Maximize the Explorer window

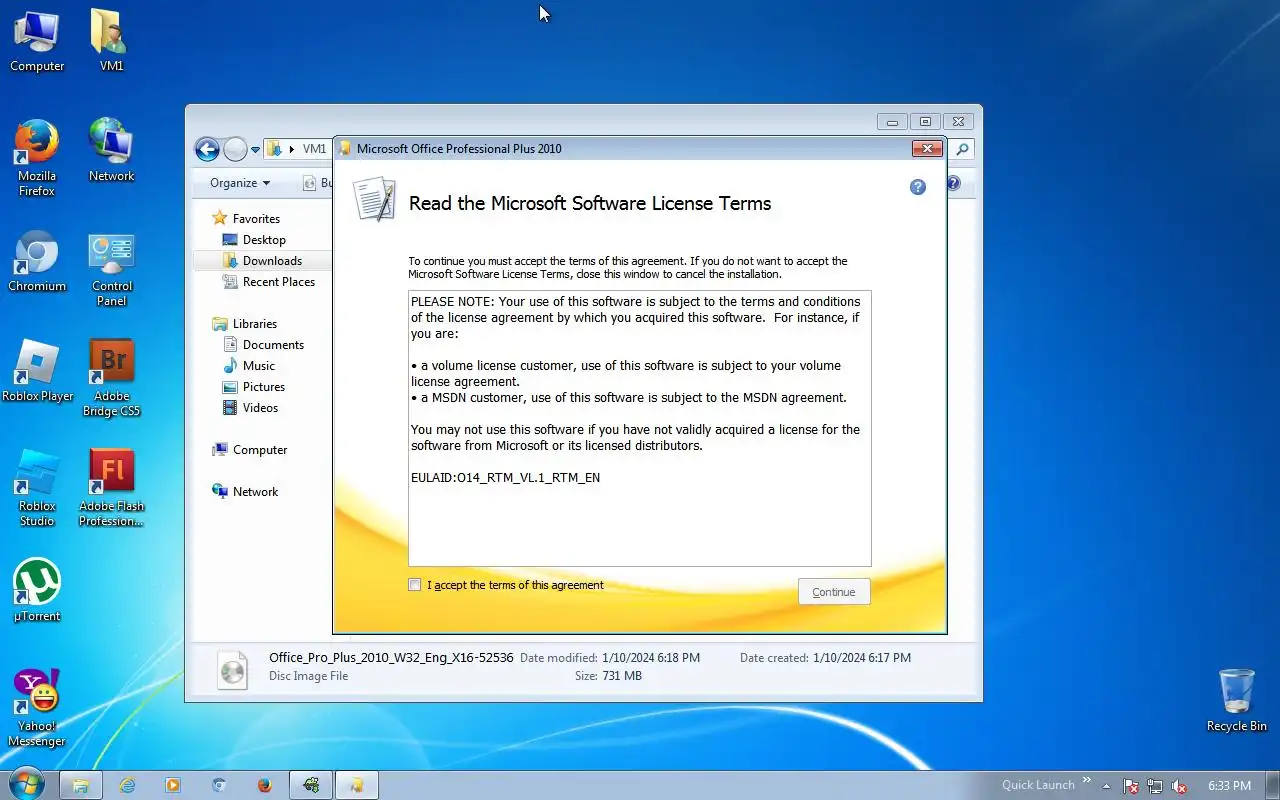925,122
